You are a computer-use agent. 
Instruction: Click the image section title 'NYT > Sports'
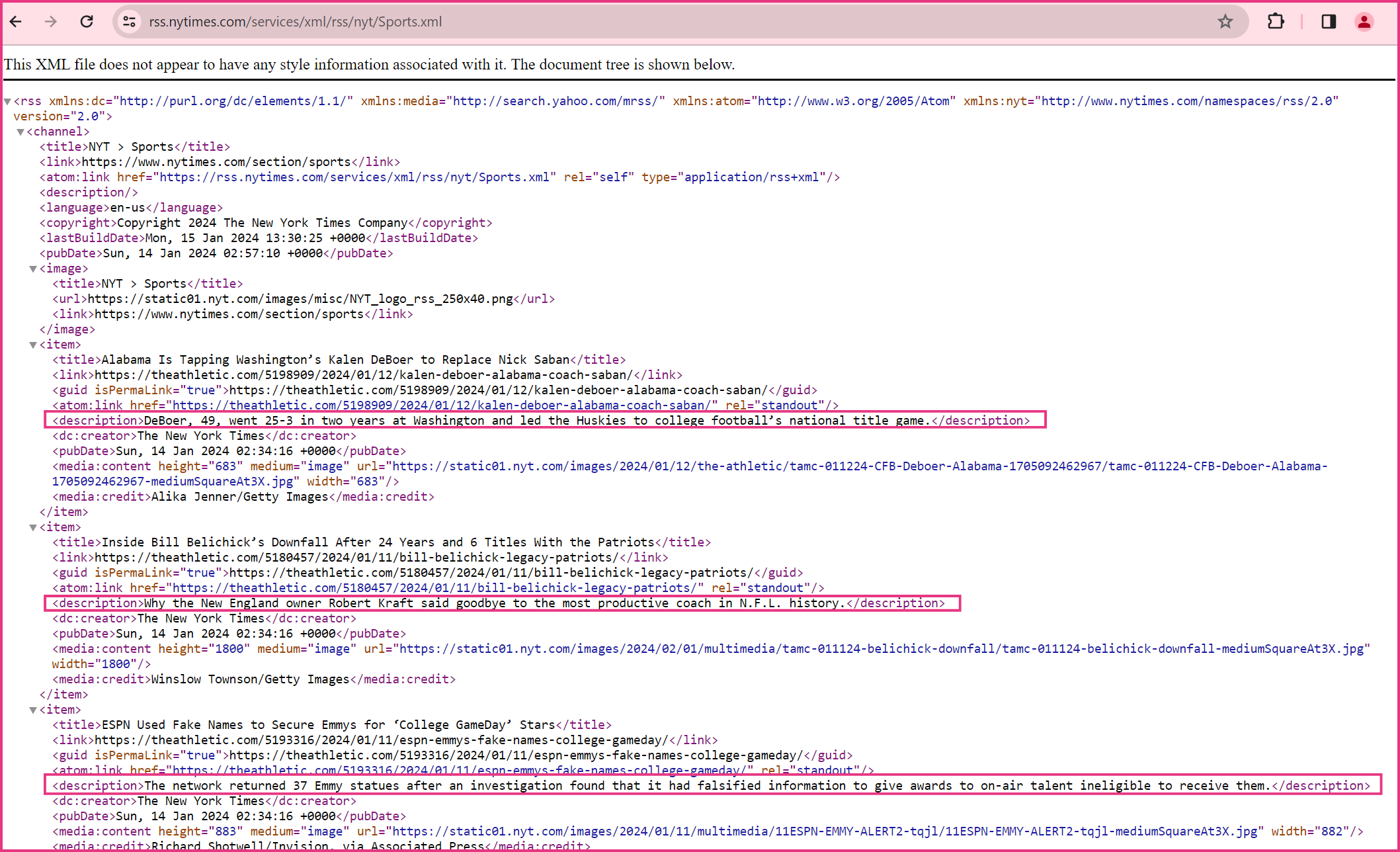tap(147, 284)
